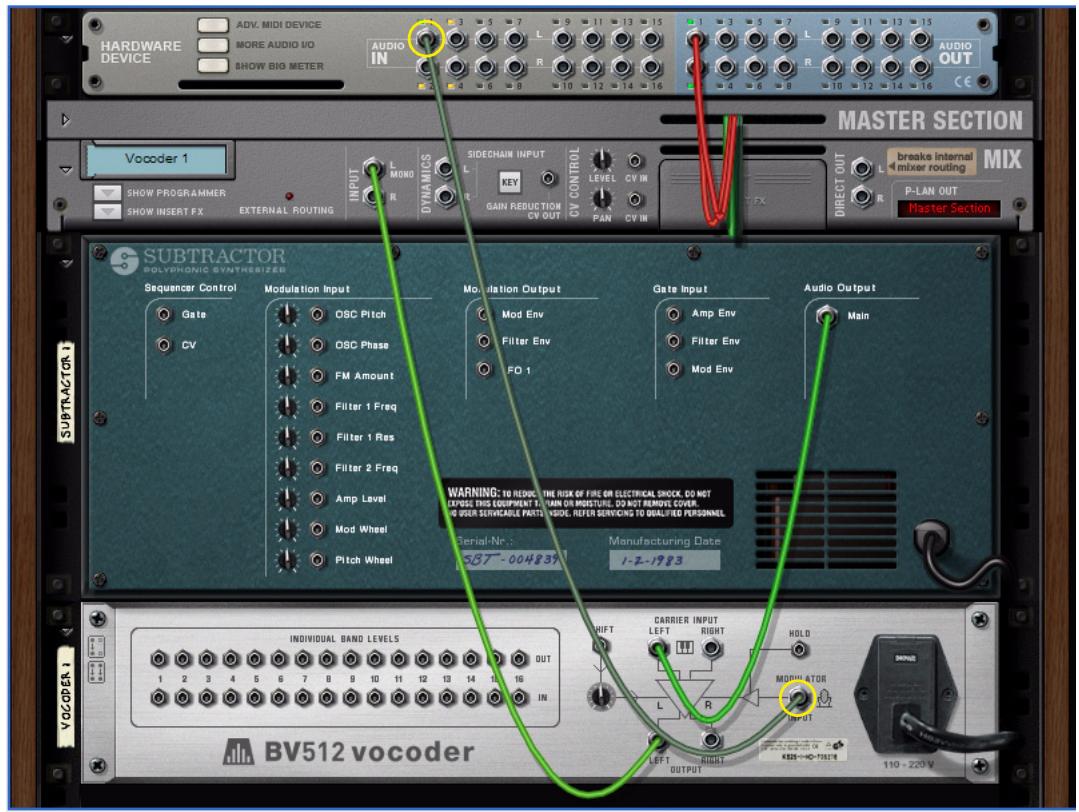
Task: Toggle the SHOW BIG METER button
Action: 213,65
